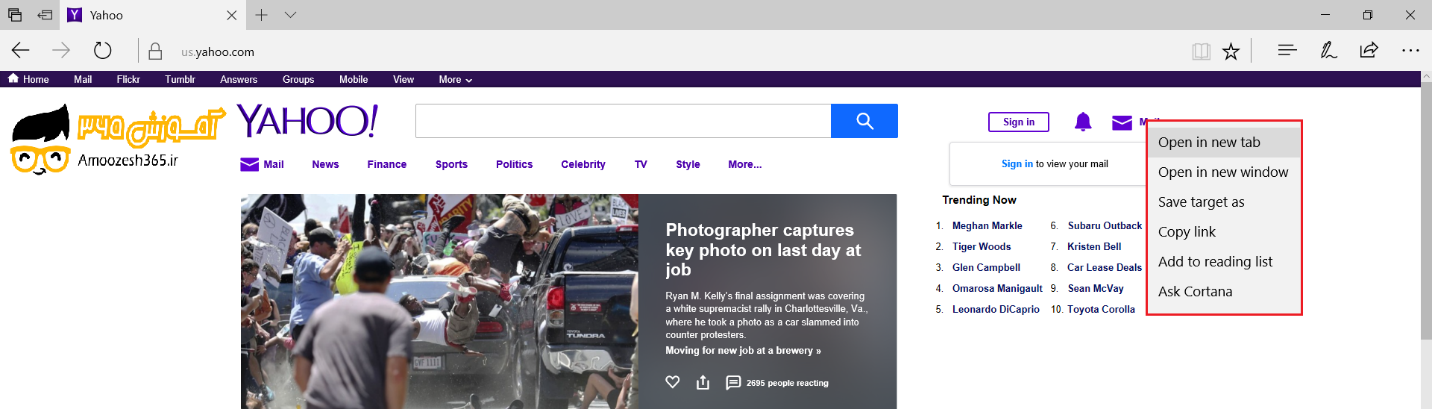
Task: Open headline Photographer captures key photo
Action: [x=762, y=250]
